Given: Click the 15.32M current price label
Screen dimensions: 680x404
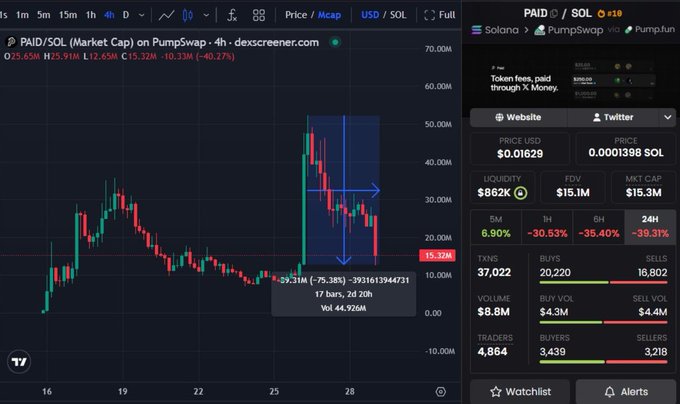Looking at the screenshot, I should [x=437, y=255].
